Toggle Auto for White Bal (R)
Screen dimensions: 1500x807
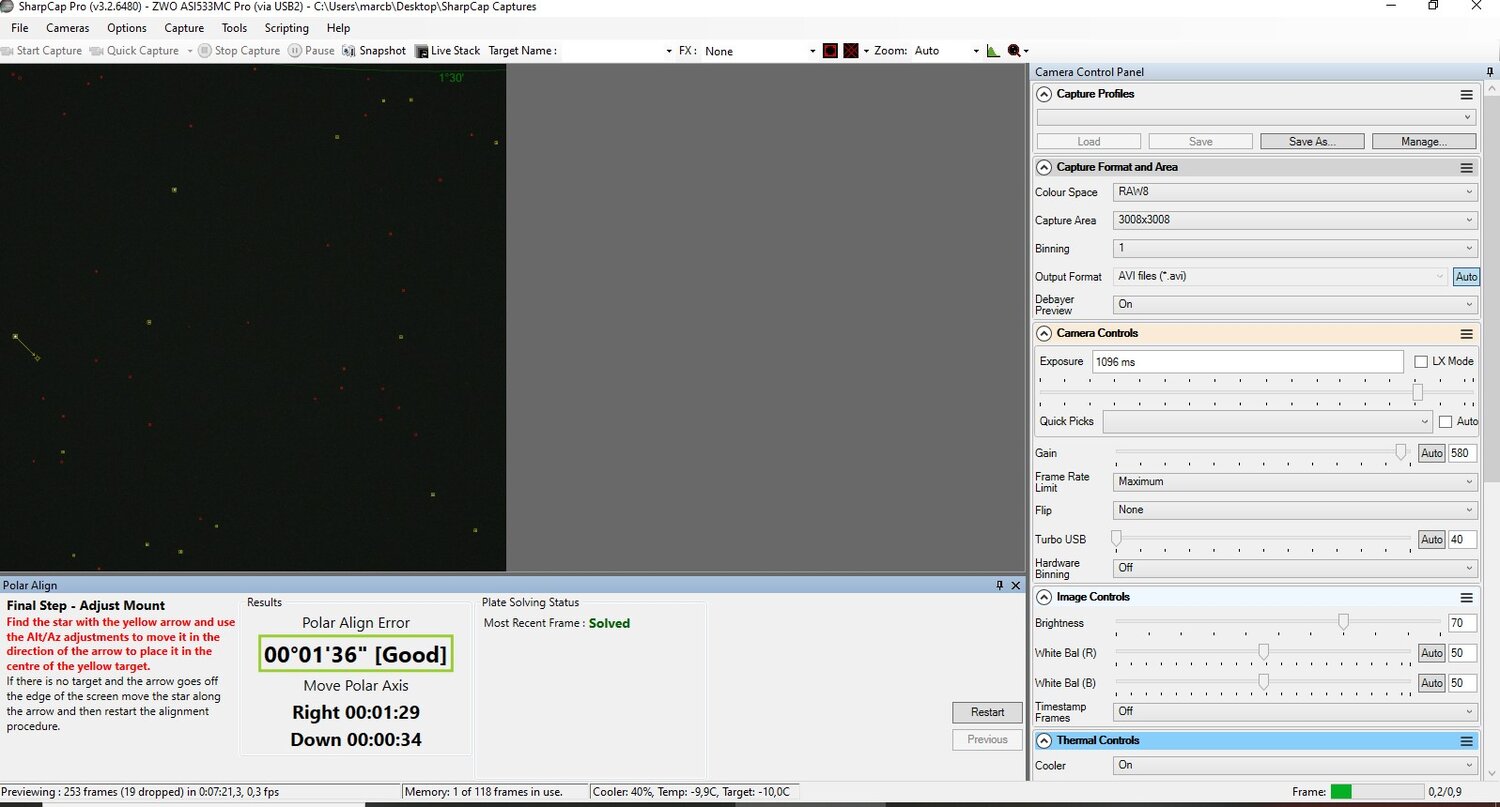pos(1432,654)
